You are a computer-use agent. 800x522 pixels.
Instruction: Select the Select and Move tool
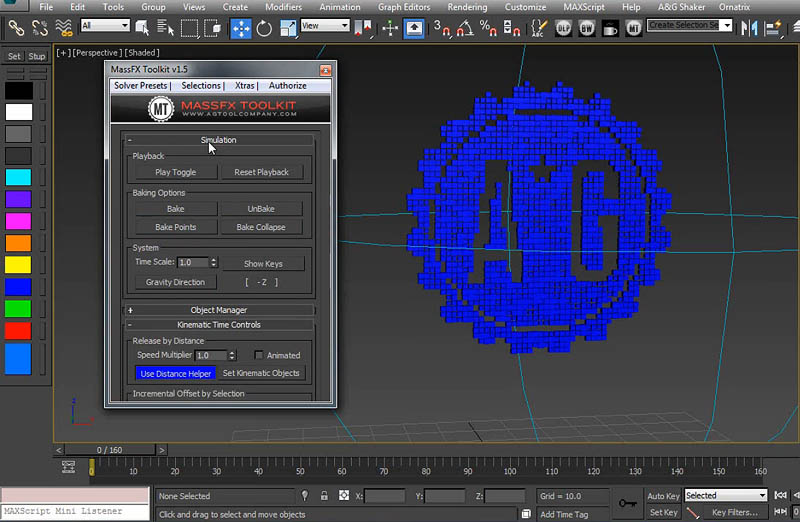click(241, 27)
